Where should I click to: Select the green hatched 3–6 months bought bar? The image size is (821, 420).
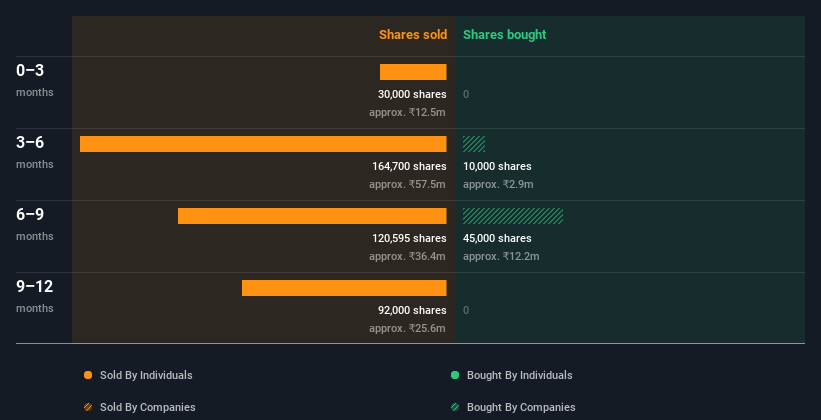pyautogui.click(x=474, y=144)
